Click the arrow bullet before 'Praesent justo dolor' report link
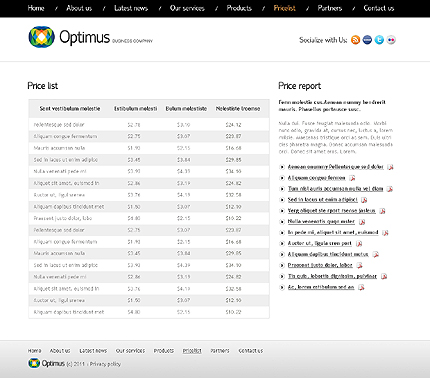This screenshot has height=378, width=430. point(282,265)
